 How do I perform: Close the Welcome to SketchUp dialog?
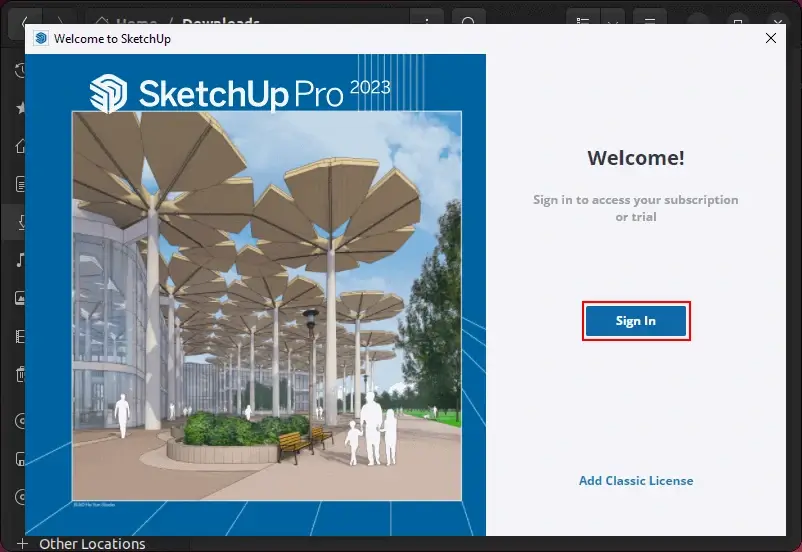click(771, 38)
